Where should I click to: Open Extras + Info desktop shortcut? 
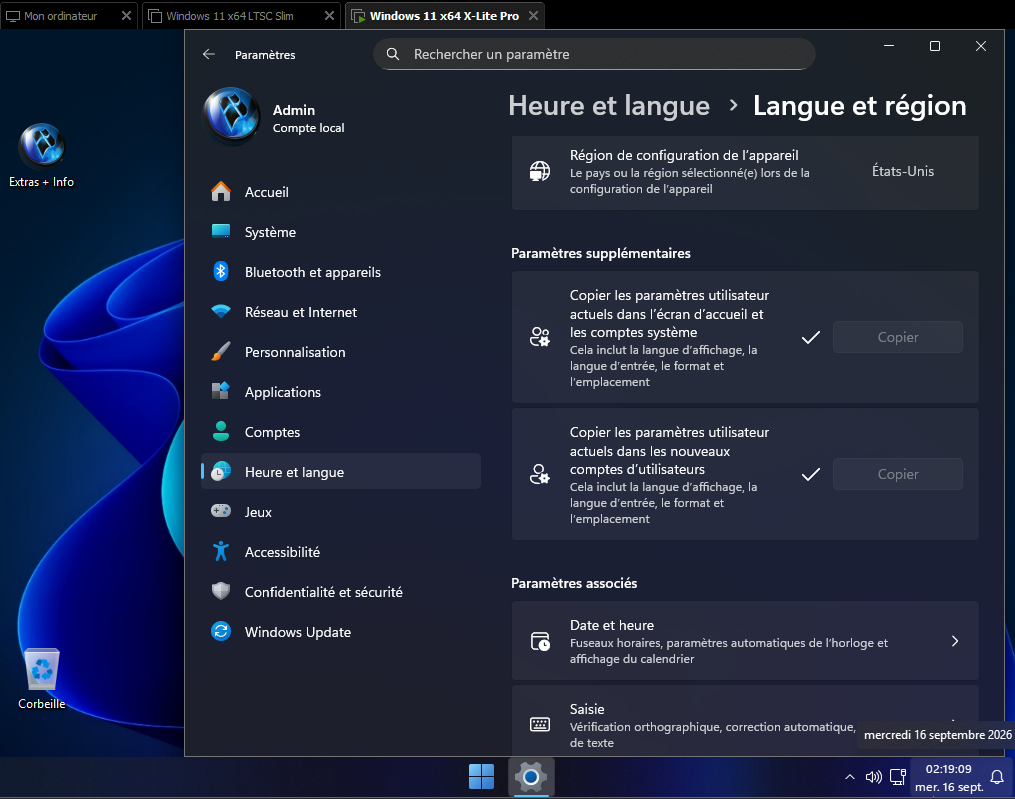(41, 155)
